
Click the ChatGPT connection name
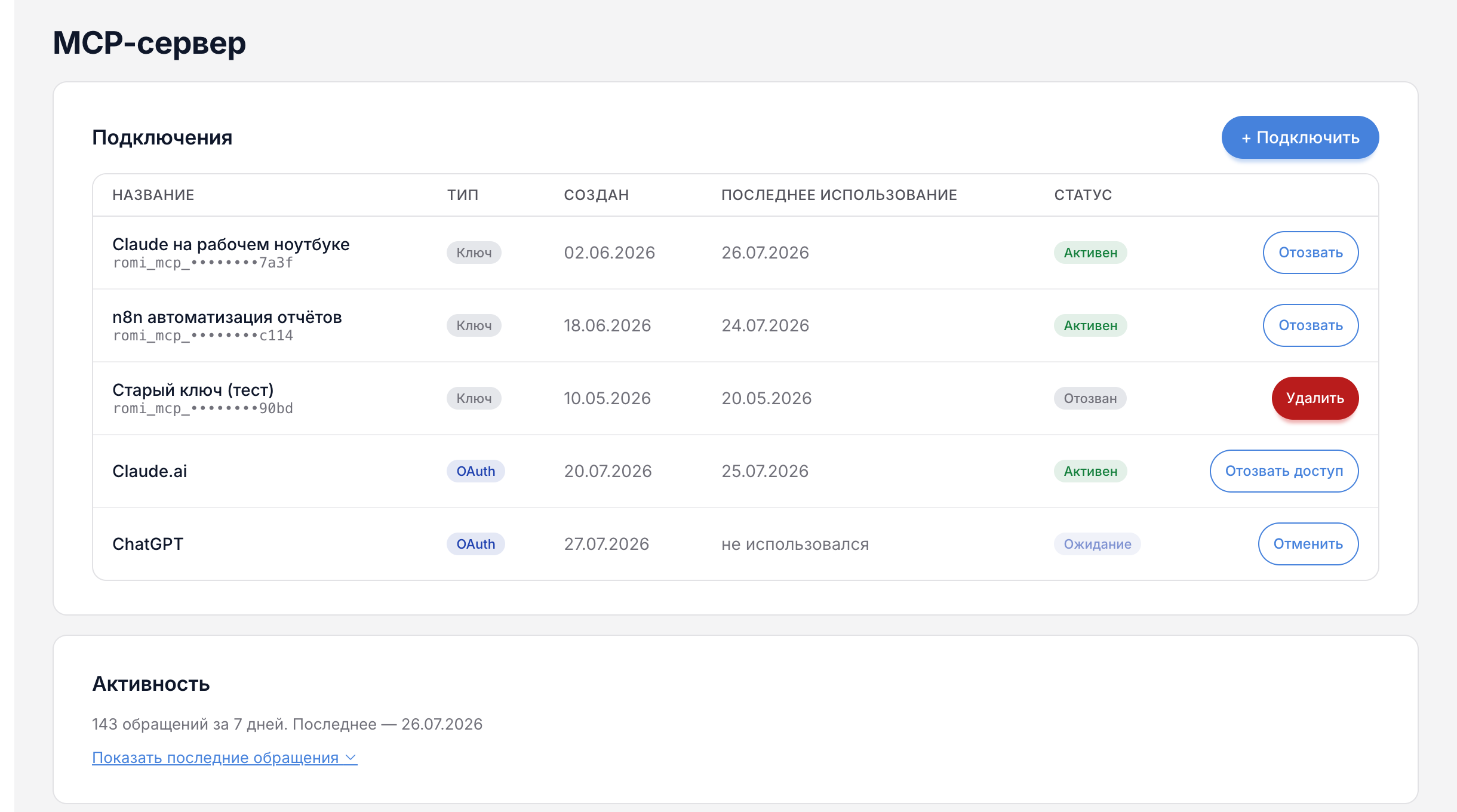[148, 544]
